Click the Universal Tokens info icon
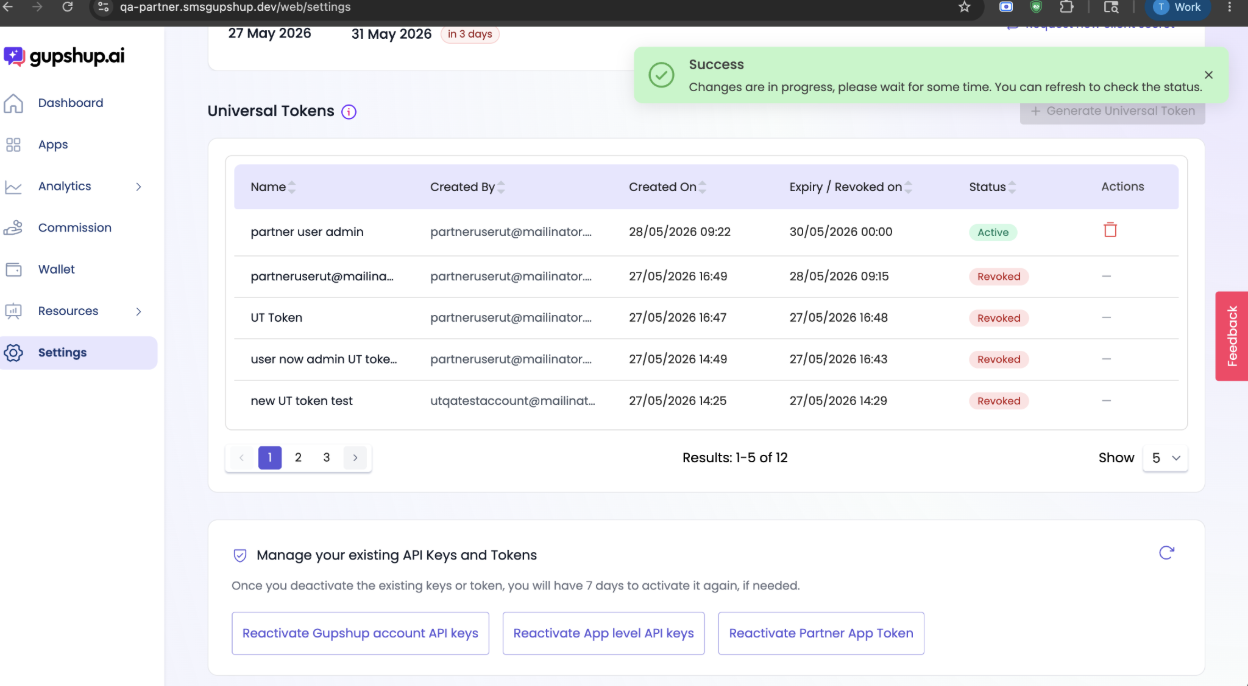The image size is (1248, 686). click(x=349, y=112)
